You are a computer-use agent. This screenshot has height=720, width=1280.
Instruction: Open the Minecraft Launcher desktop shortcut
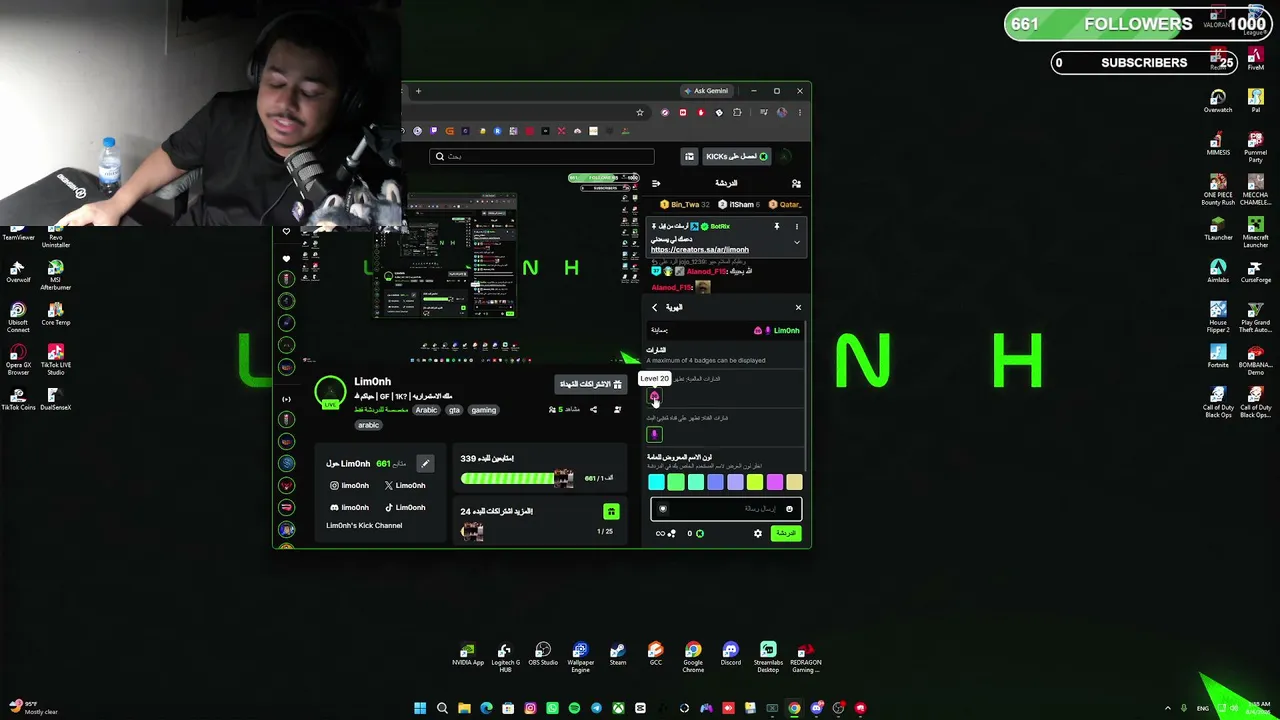[1256, 233]
